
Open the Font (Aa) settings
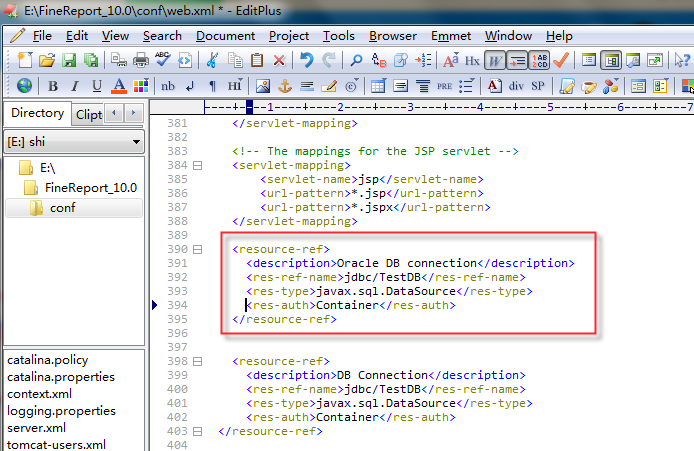coord(451,60)
